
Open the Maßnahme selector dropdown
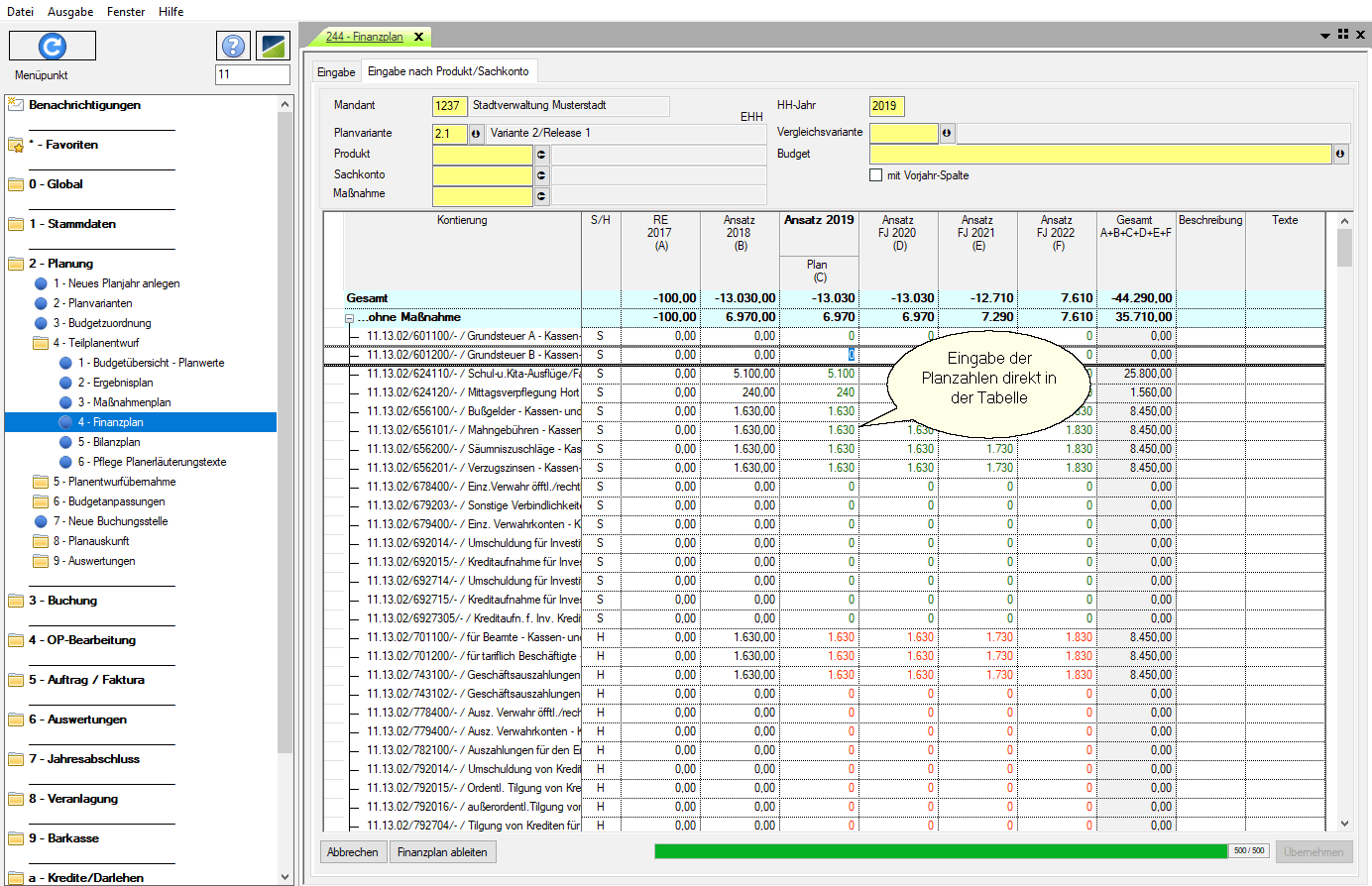click(x=541, y=196)
